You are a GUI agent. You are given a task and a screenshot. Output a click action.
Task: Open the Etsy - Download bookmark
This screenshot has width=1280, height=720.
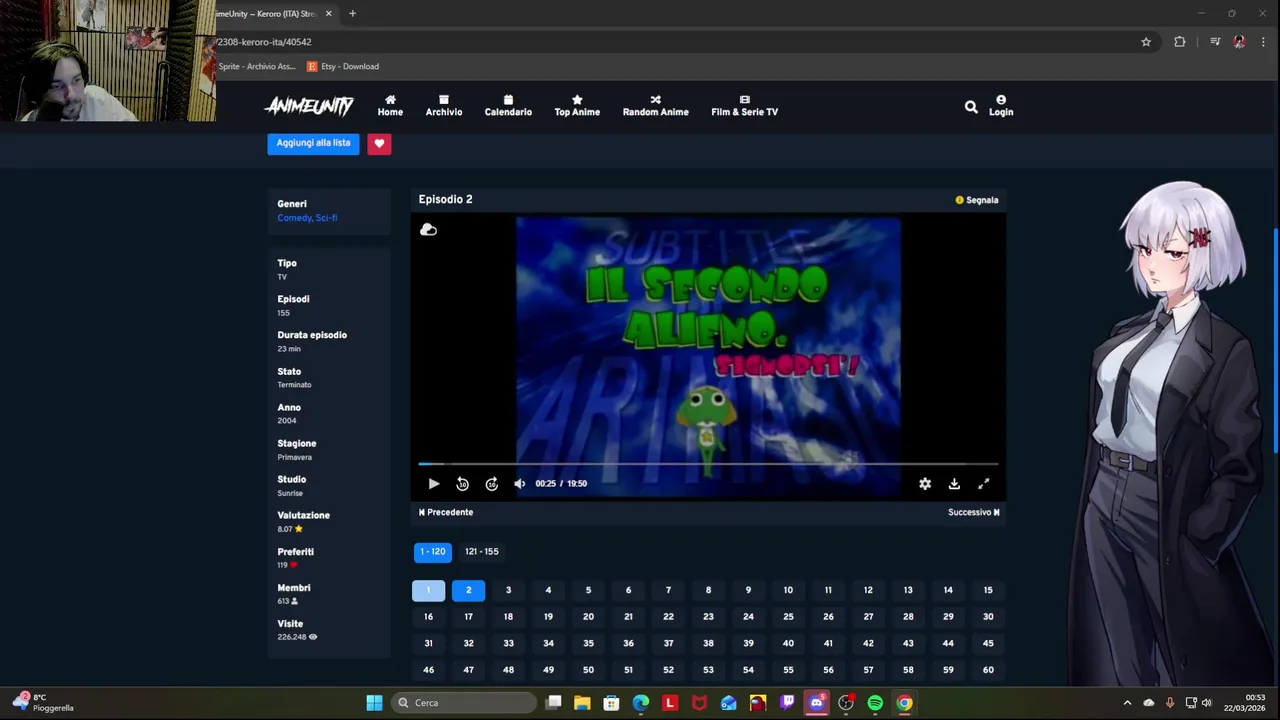tap(343, 67)
